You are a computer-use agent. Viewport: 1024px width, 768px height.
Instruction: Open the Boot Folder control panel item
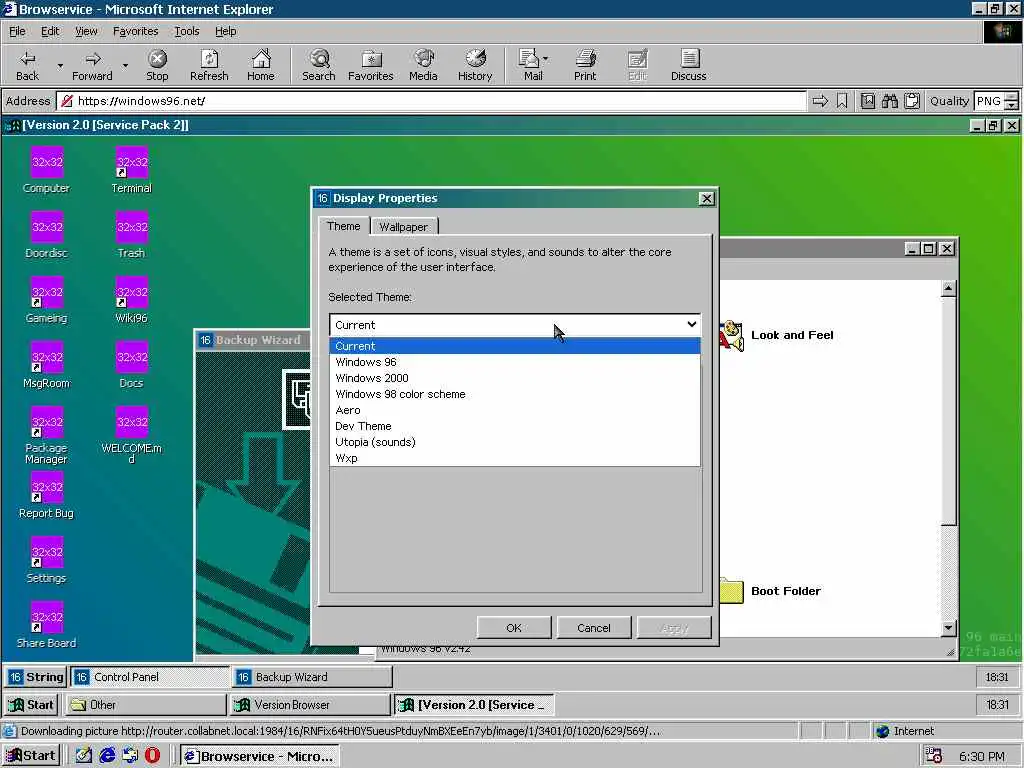[771, 591]
